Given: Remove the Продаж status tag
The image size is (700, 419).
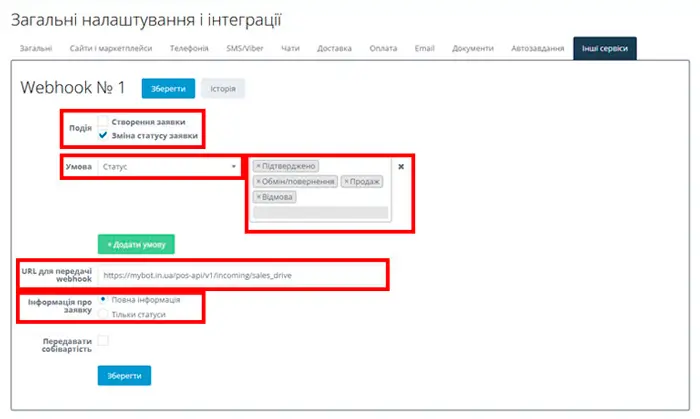Looking at the screenshot, I should click(346, 182).
